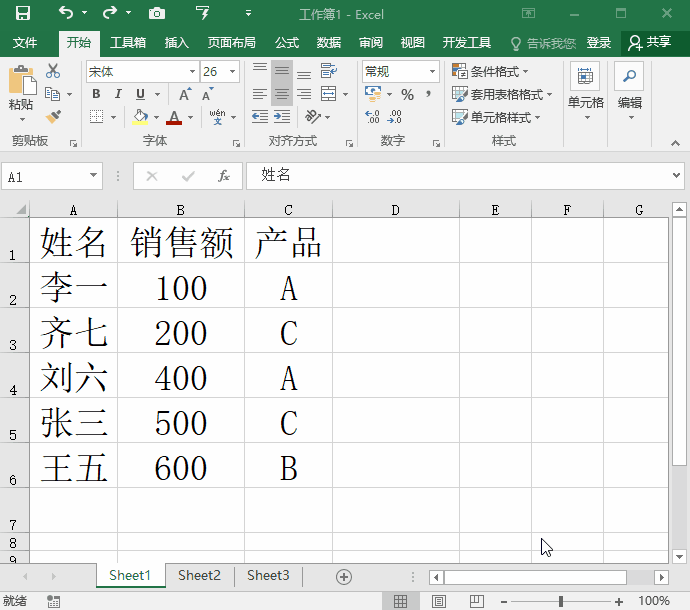
Task: Click the Accounting Number Format icon
Action: coord(373,93)
